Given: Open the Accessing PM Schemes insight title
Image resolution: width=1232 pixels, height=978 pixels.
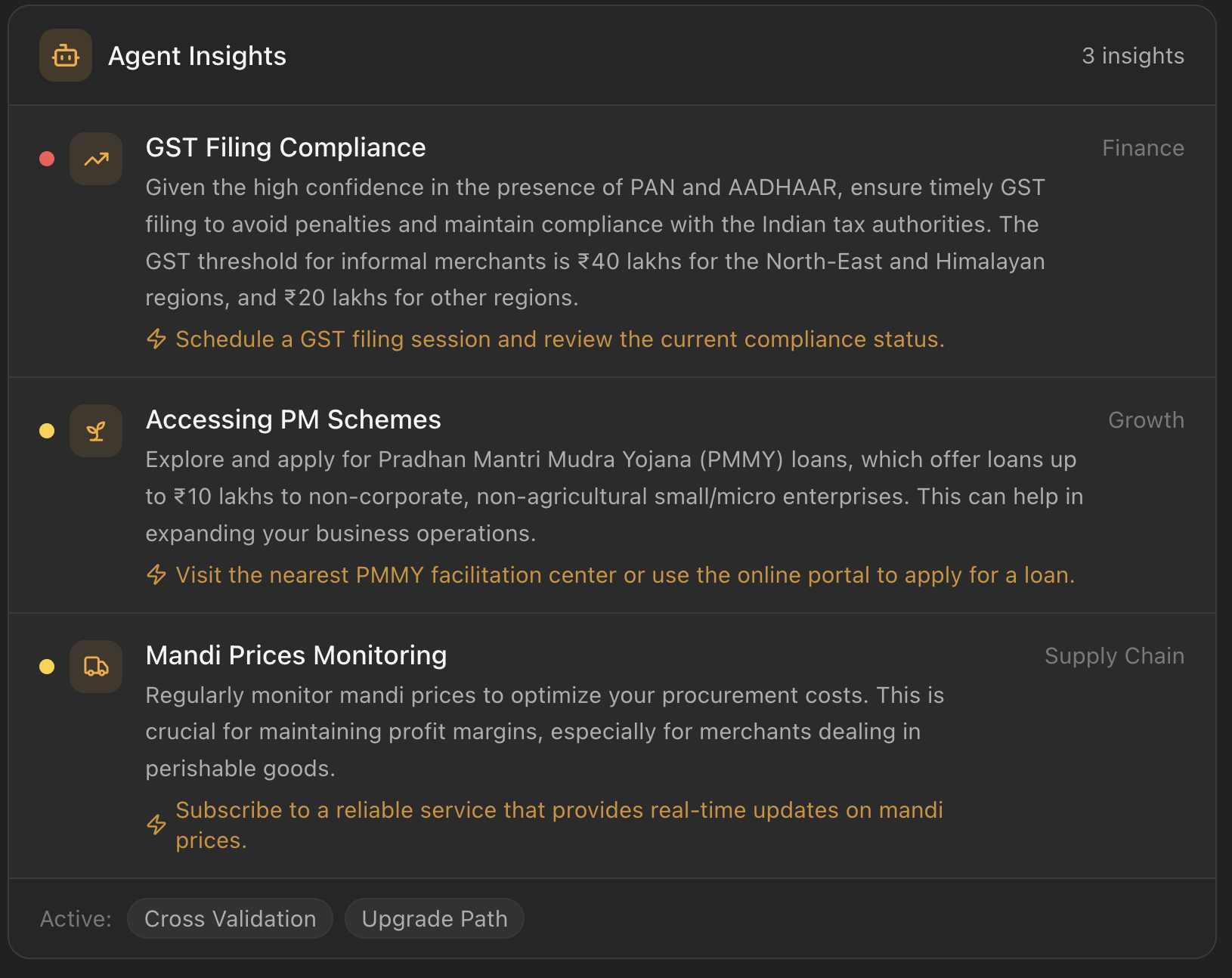Looking at the screenshot, I should [x=293, y=419].
